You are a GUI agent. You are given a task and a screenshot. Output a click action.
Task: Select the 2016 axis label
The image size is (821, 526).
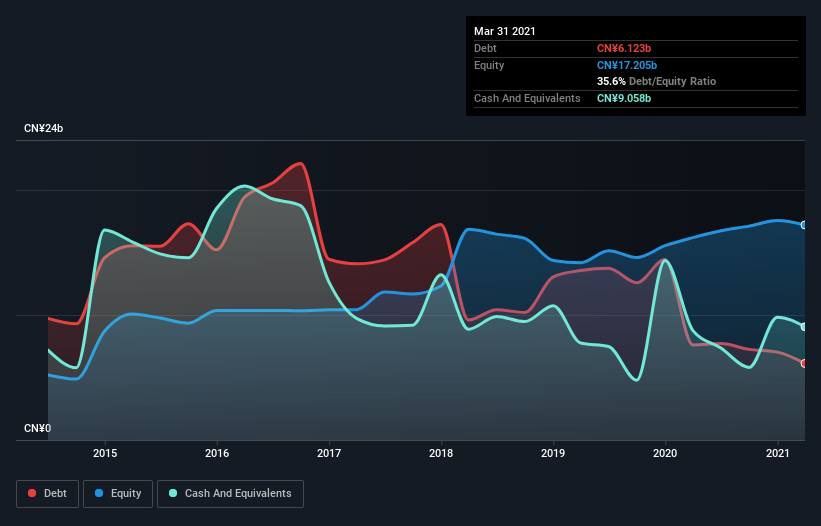coord(217,453)
